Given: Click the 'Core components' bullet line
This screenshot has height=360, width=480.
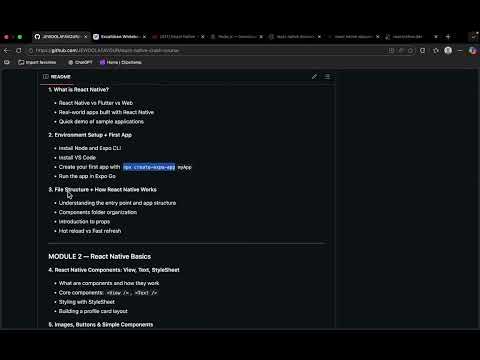Looking at the screenshot, I should 108,293.
